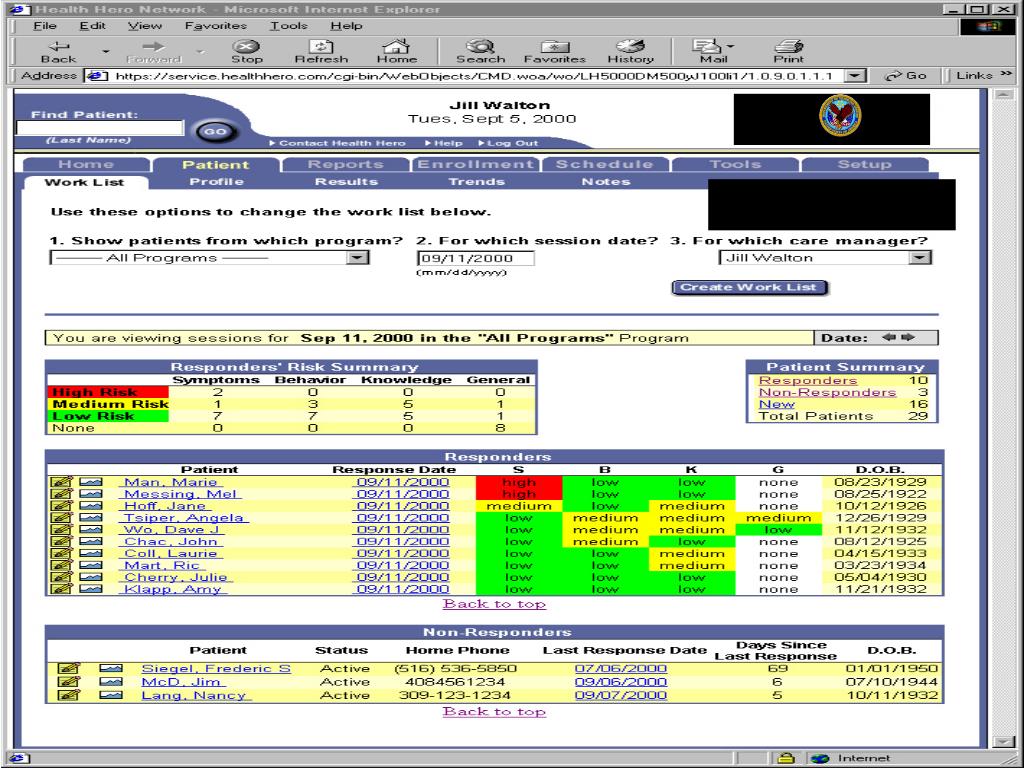Open the trend chart icon for Man, Marie
The image size is (1024, 768).
(x=91, y=483)
